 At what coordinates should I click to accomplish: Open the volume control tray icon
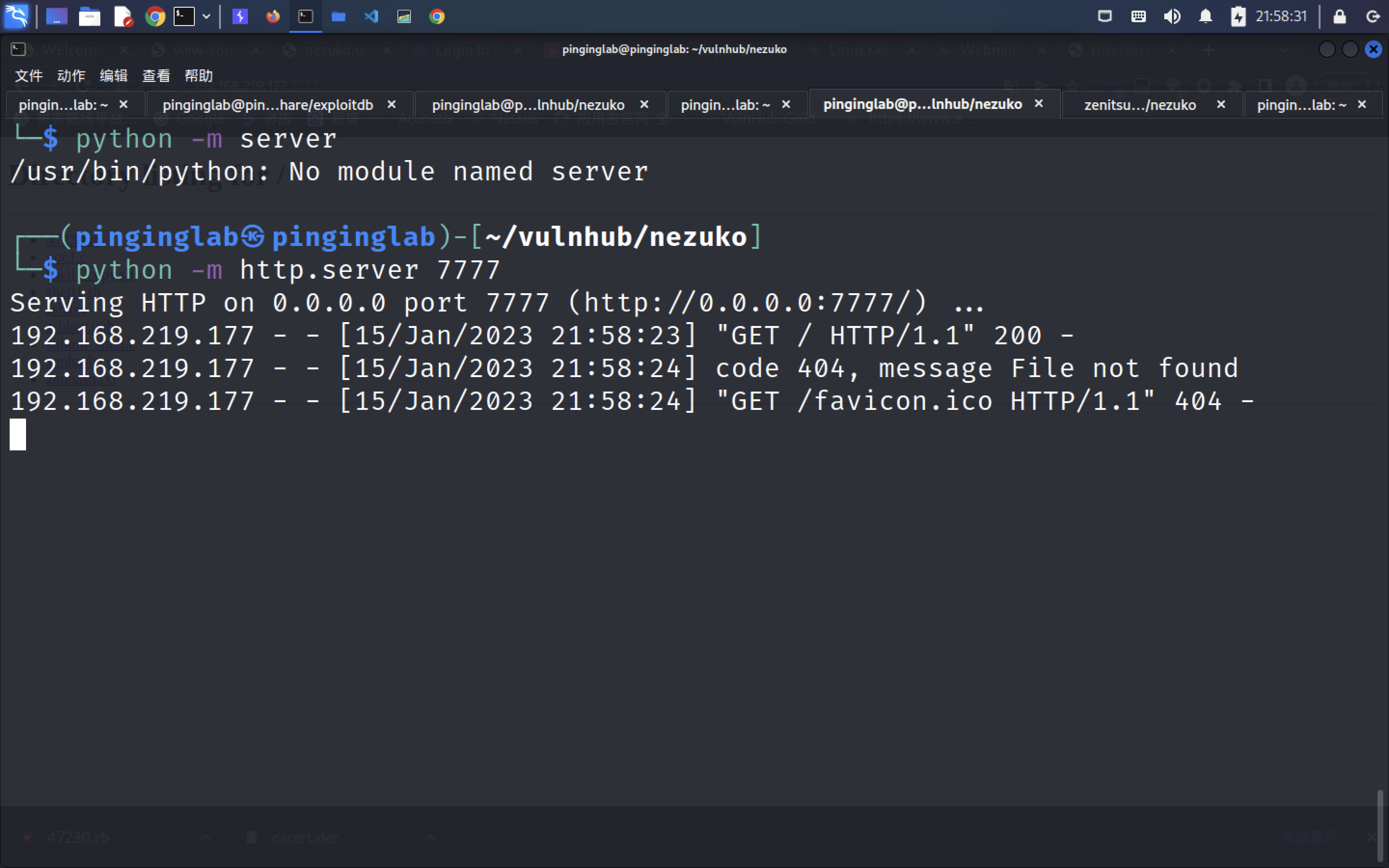pyautogui.click(x=1172, y=16)
